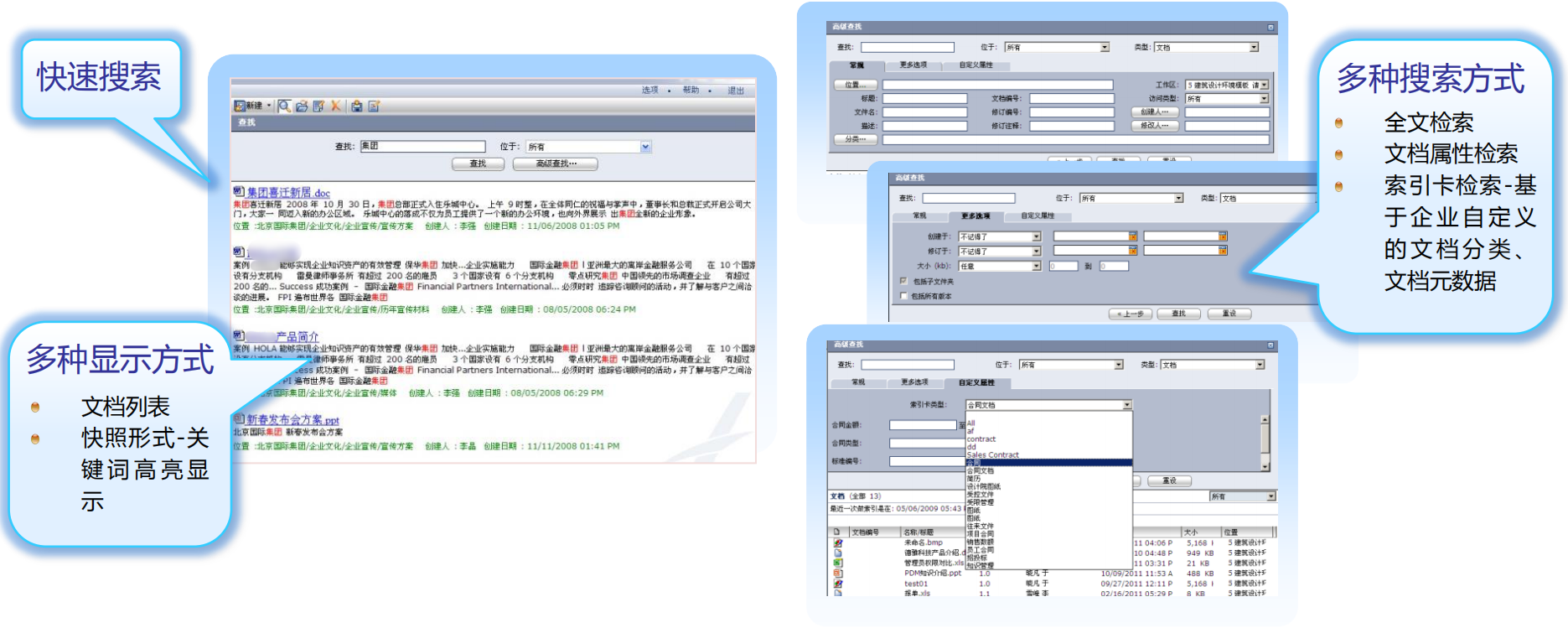Open calendar picker in 修订于 first date field

click(1133, 251)
